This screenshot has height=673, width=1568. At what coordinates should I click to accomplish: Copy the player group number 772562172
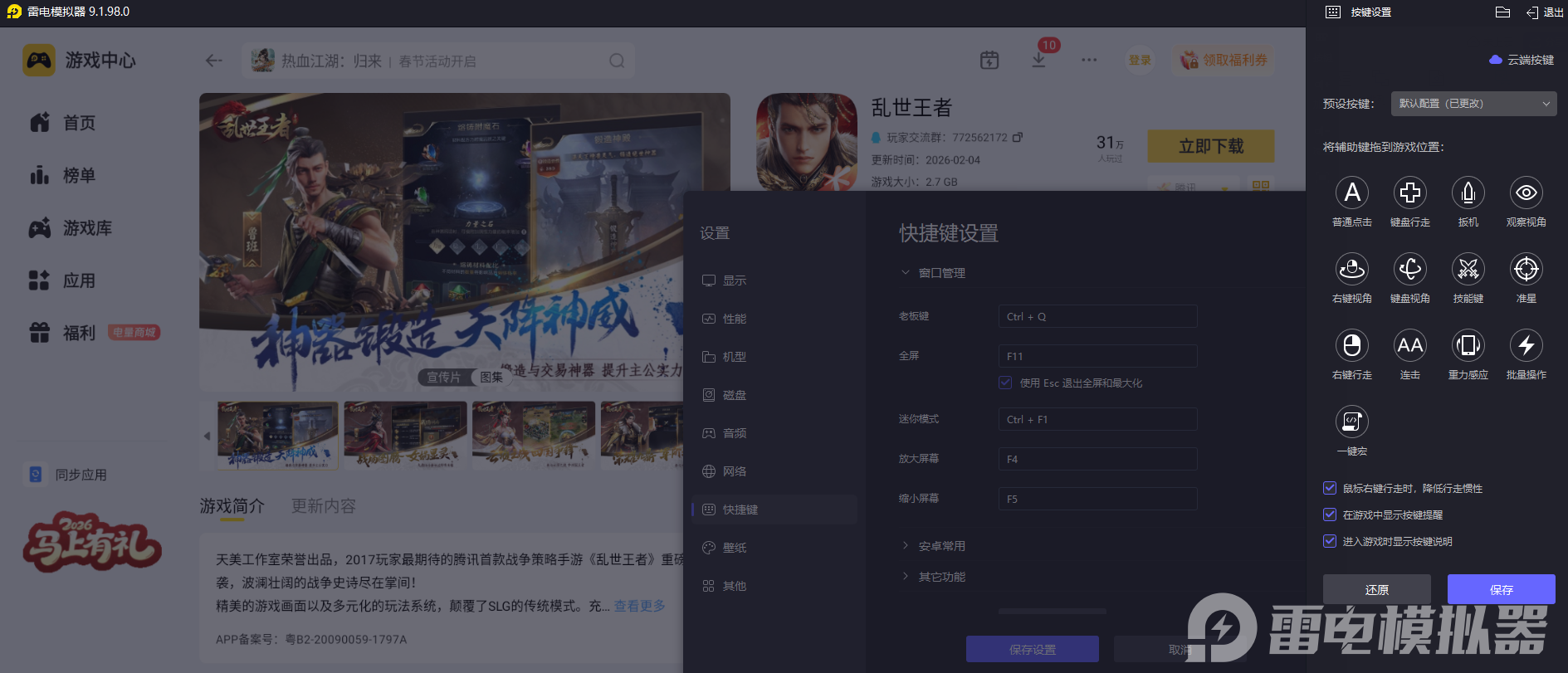[1018, 137]
